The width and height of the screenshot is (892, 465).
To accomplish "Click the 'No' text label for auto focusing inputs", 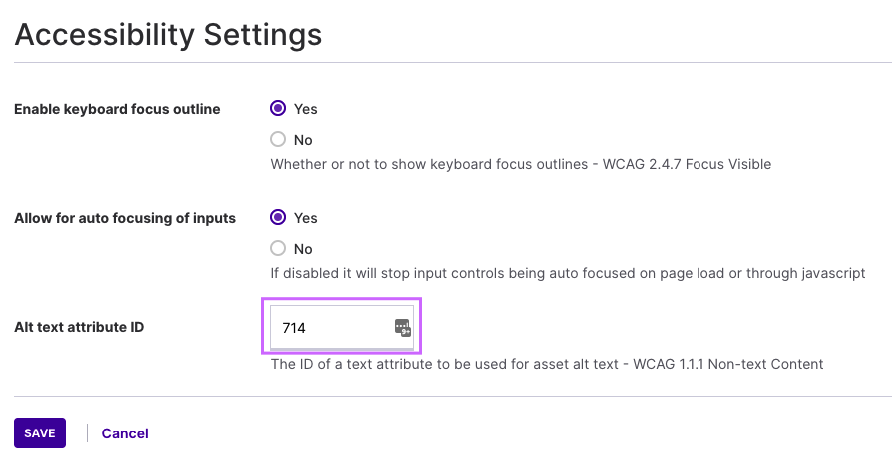I will (x=303, y=249).
